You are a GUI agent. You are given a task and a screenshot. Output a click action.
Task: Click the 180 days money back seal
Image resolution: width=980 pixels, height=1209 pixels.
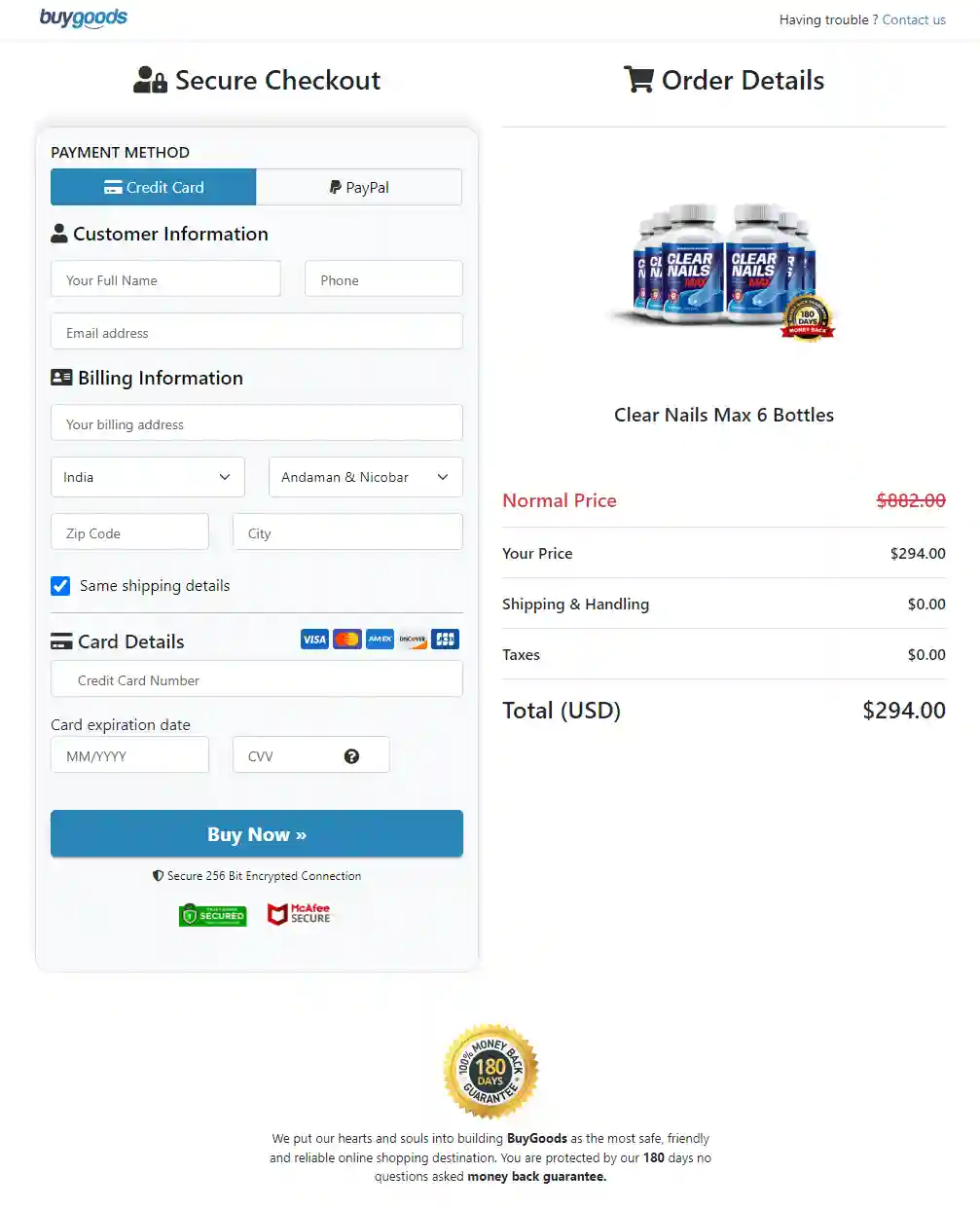(490, 1071)
